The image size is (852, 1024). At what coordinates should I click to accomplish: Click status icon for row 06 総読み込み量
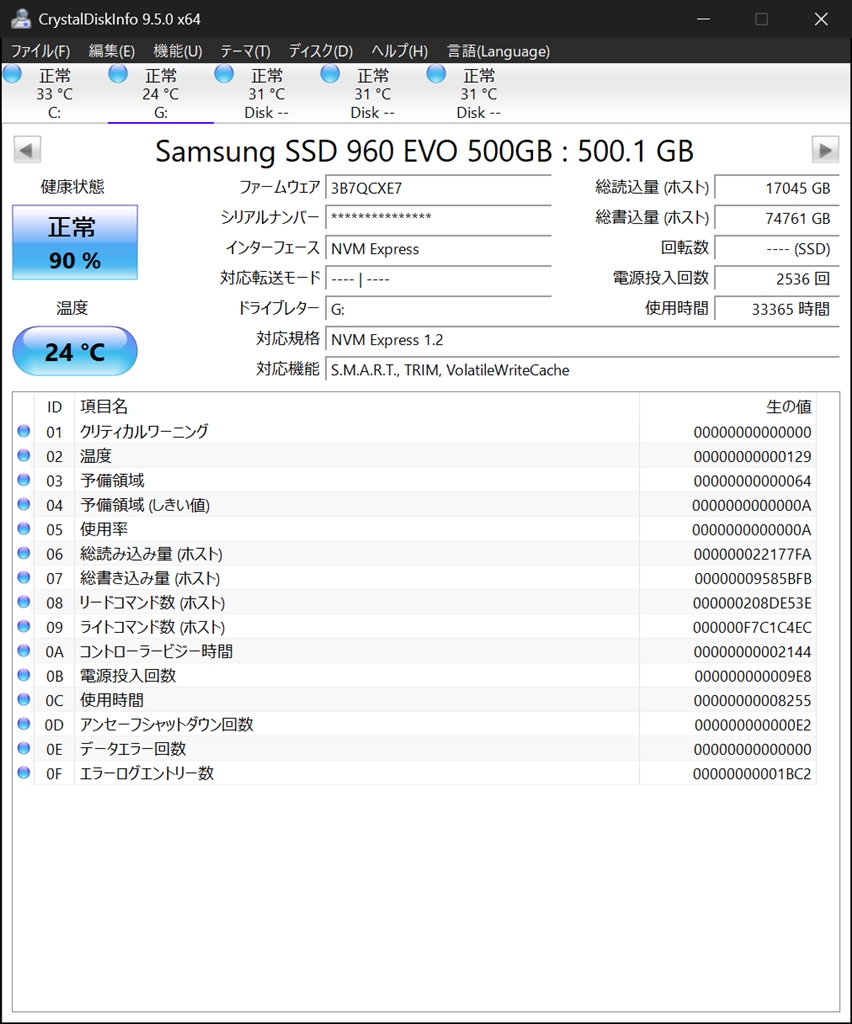coord(24,553)
